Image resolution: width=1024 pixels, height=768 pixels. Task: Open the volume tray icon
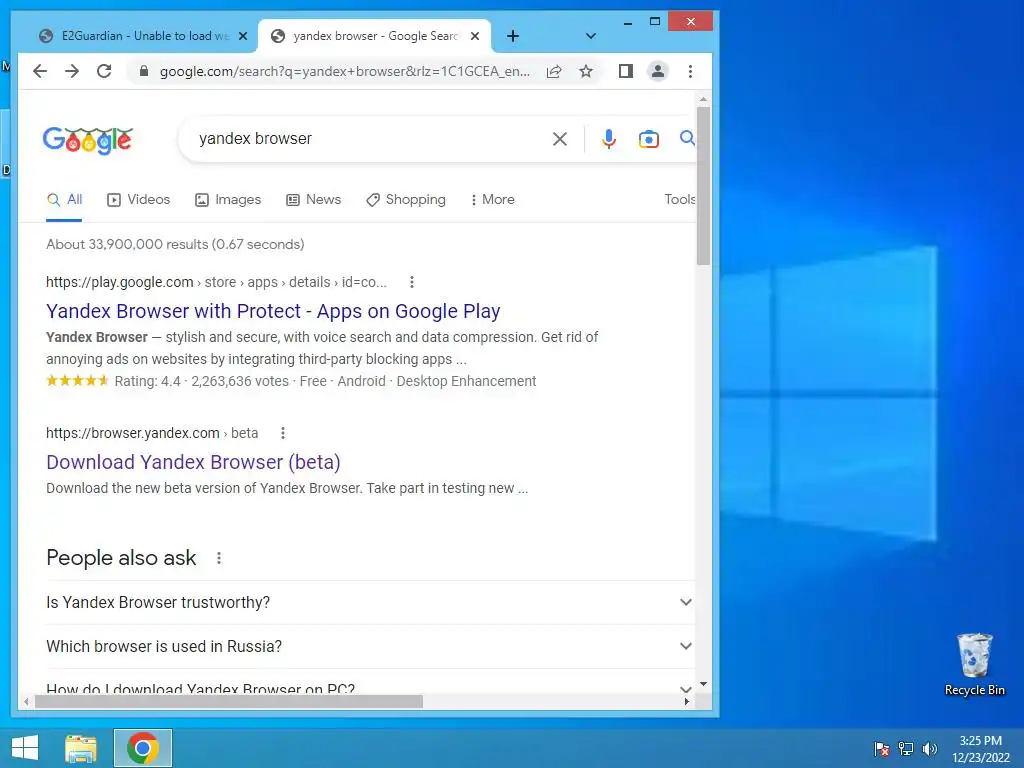pyautogui.click(x=930, y=749)
